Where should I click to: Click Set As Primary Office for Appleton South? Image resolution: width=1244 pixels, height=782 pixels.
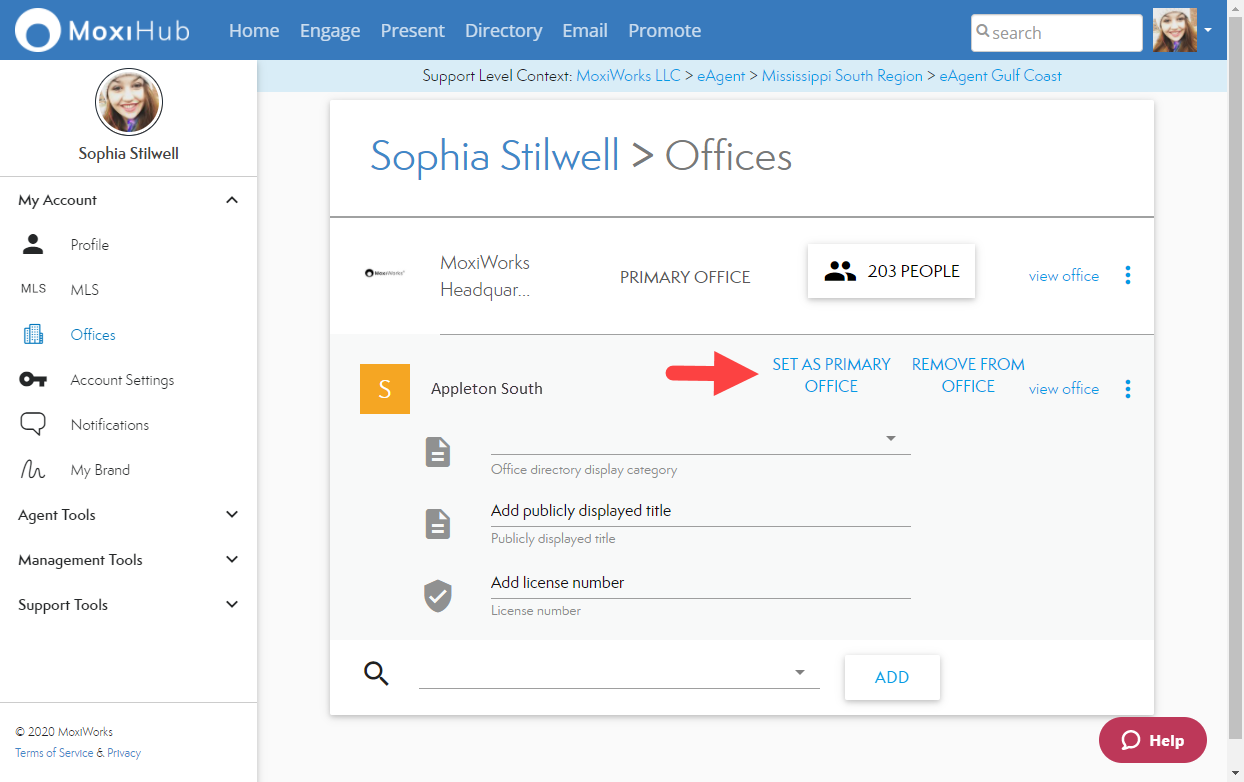(x=831, y=375)
